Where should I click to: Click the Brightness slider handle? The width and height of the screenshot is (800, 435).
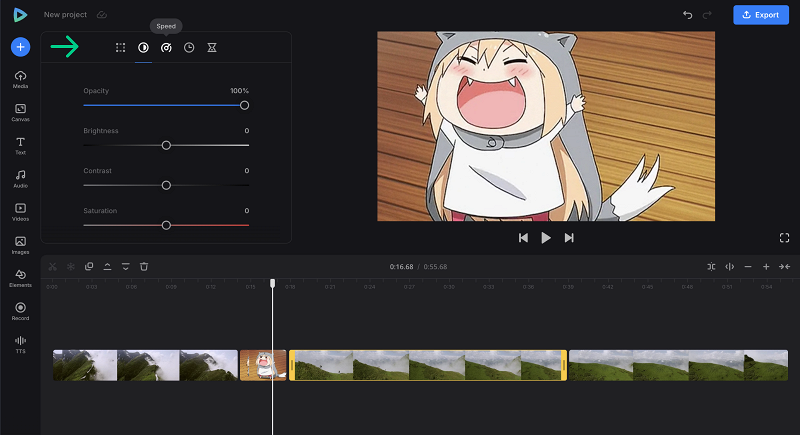pyautogui.click(x=166, y=145)
